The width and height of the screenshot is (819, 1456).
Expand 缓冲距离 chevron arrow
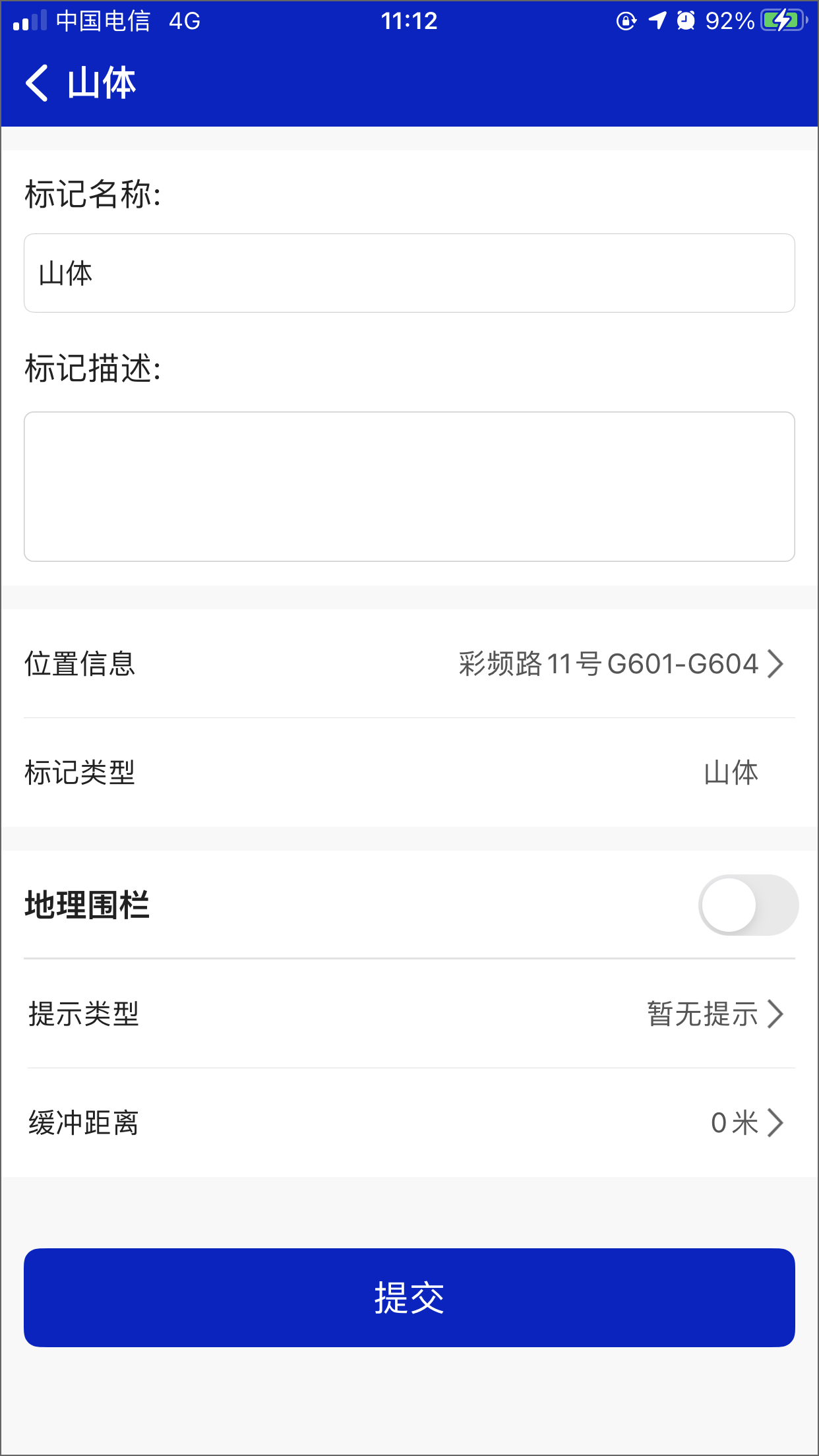coord(775,1122)
